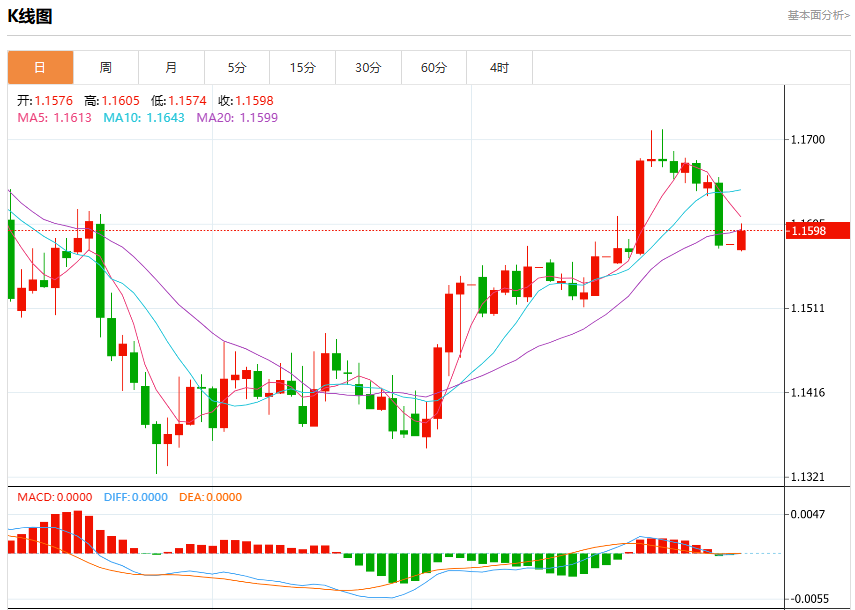Screen dimensions: 855x610
Task: Switch to the 月 monthly tab
Action: click(171, 68)
